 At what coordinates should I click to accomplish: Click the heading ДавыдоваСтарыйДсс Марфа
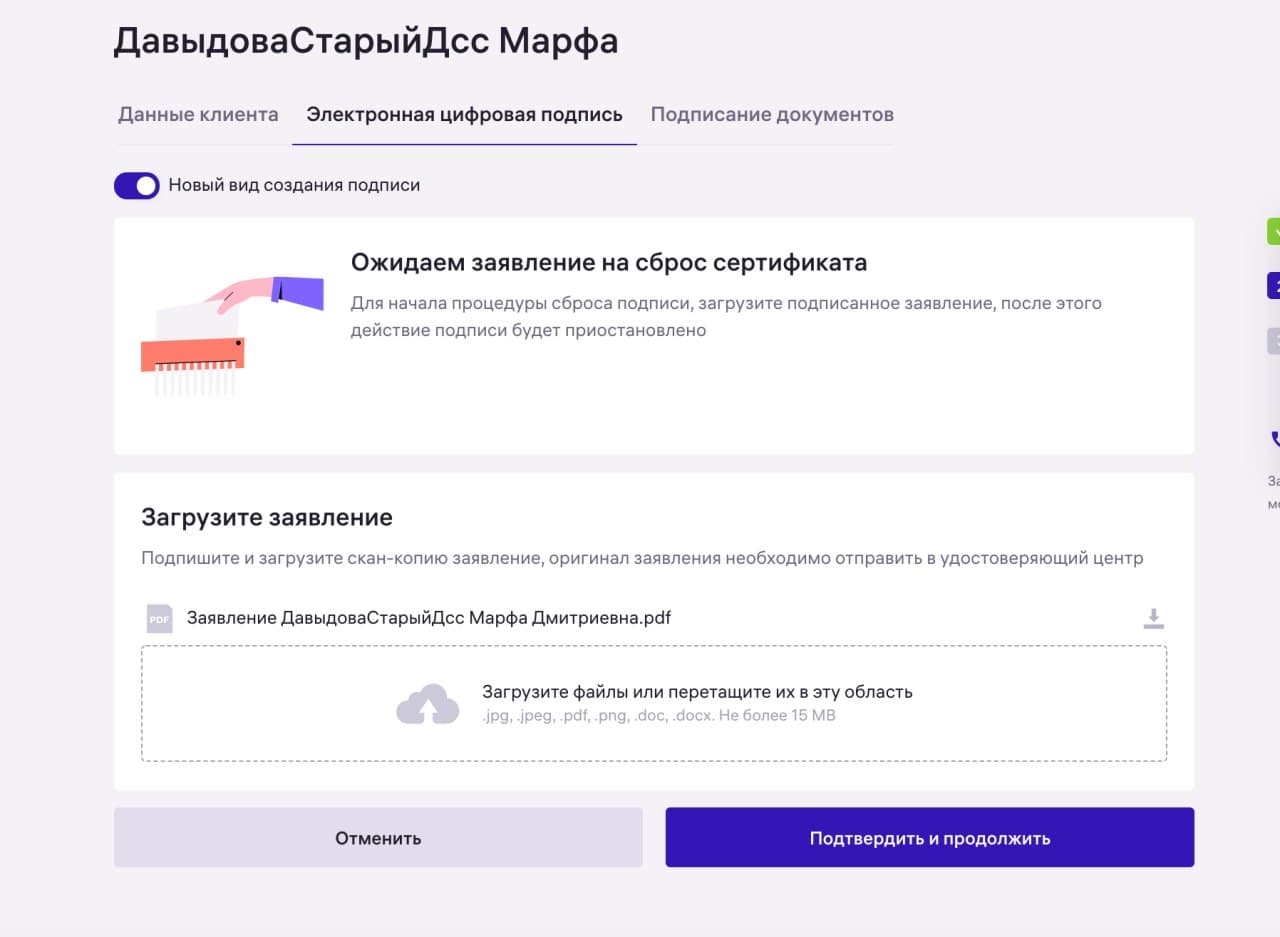[366, 41]
